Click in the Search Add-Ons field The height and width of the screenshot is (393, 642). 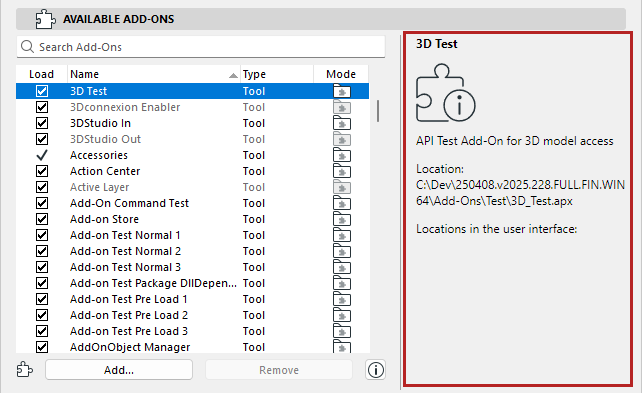(x=201, y=47)
